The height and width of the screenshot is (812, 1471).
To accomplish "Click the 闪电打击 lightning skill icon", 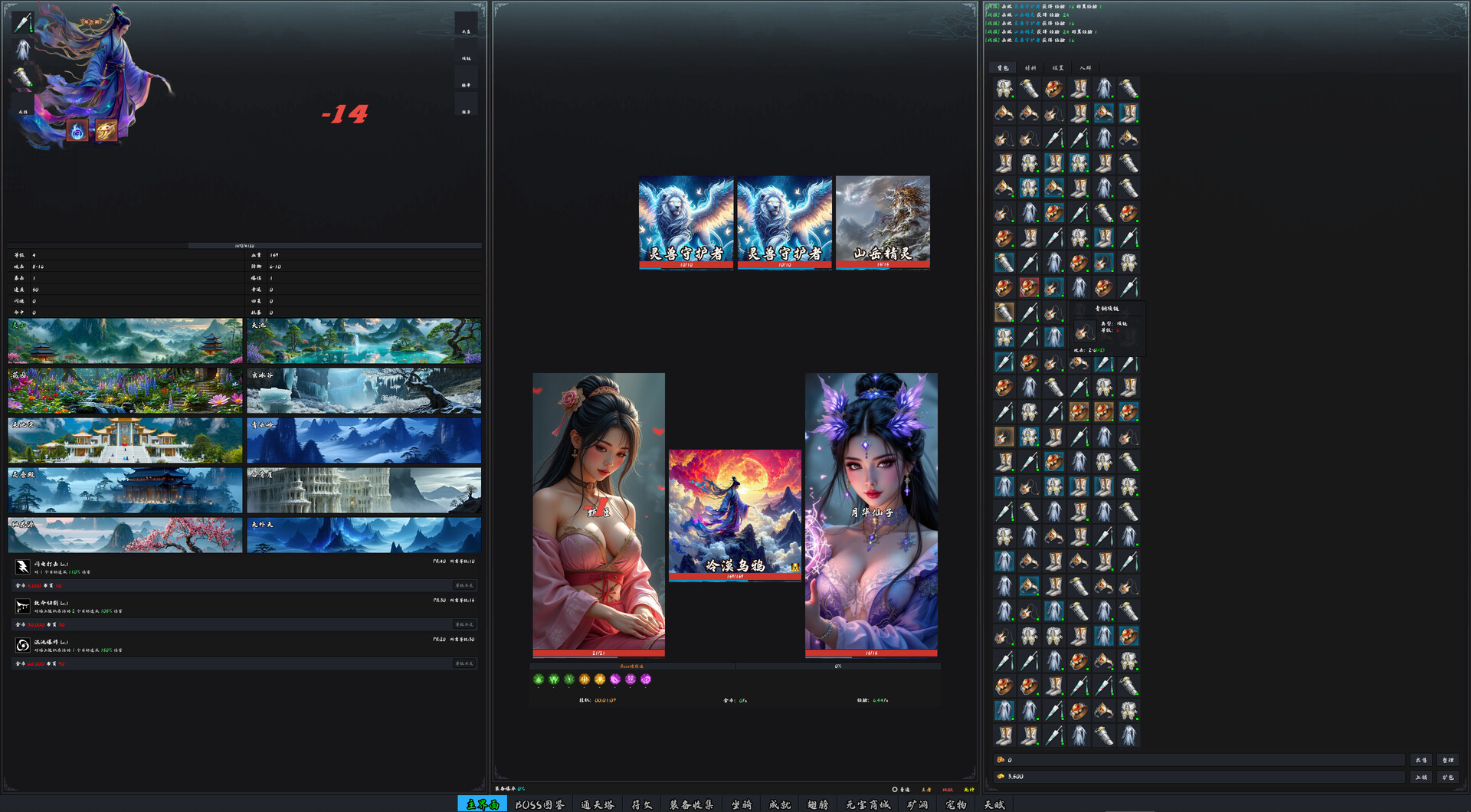I will tap(23, 567).
